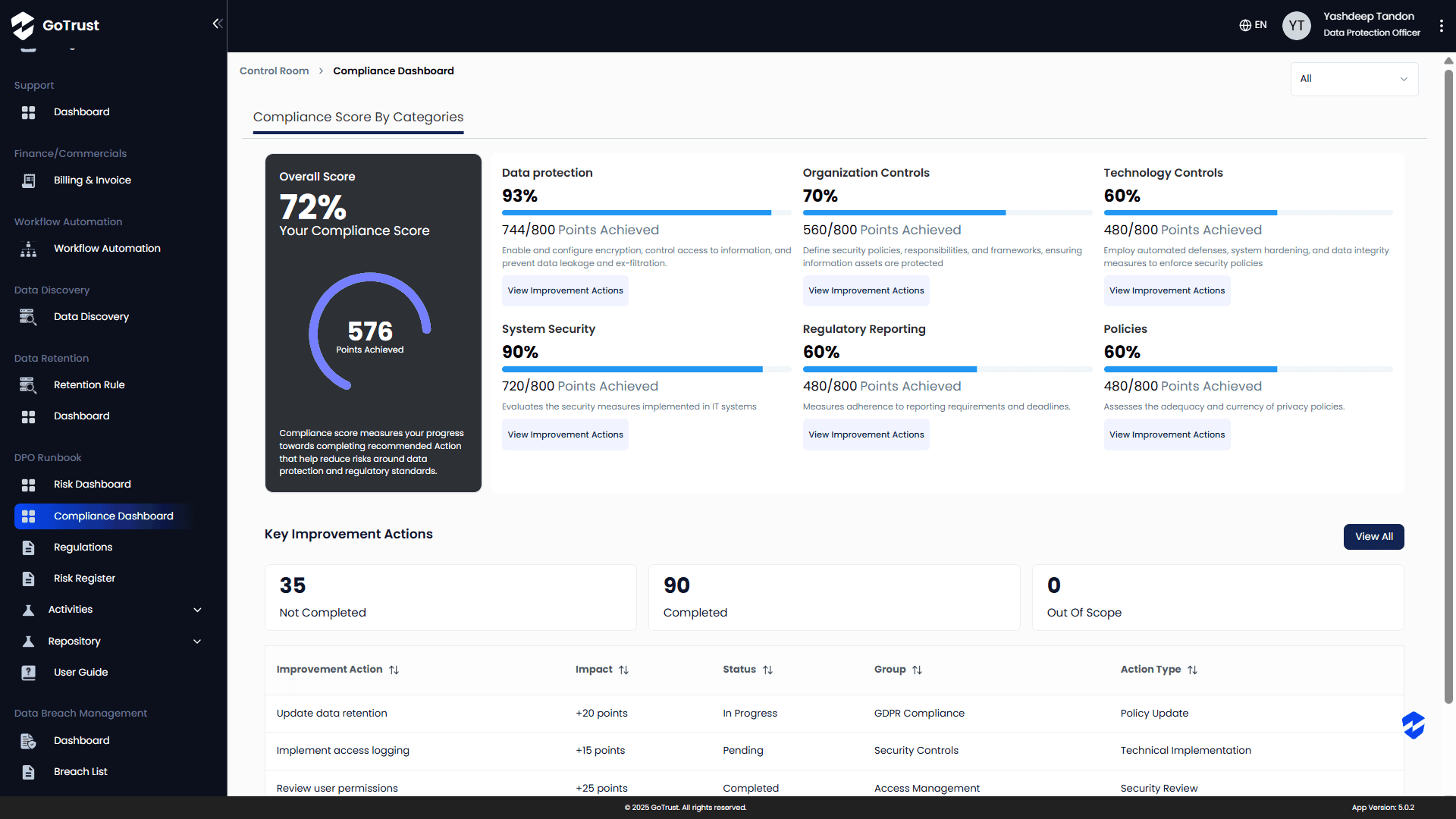Click the Technical Implementation cell
This screenshot has height=819, width=1456.
pos(1186,751)
